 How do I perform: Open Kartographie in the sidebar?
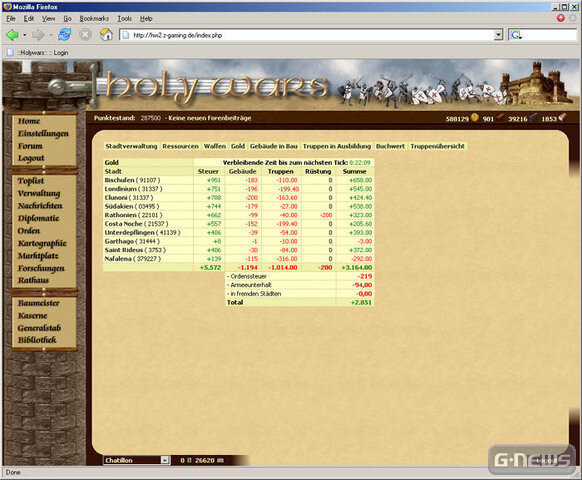(42, 244)
